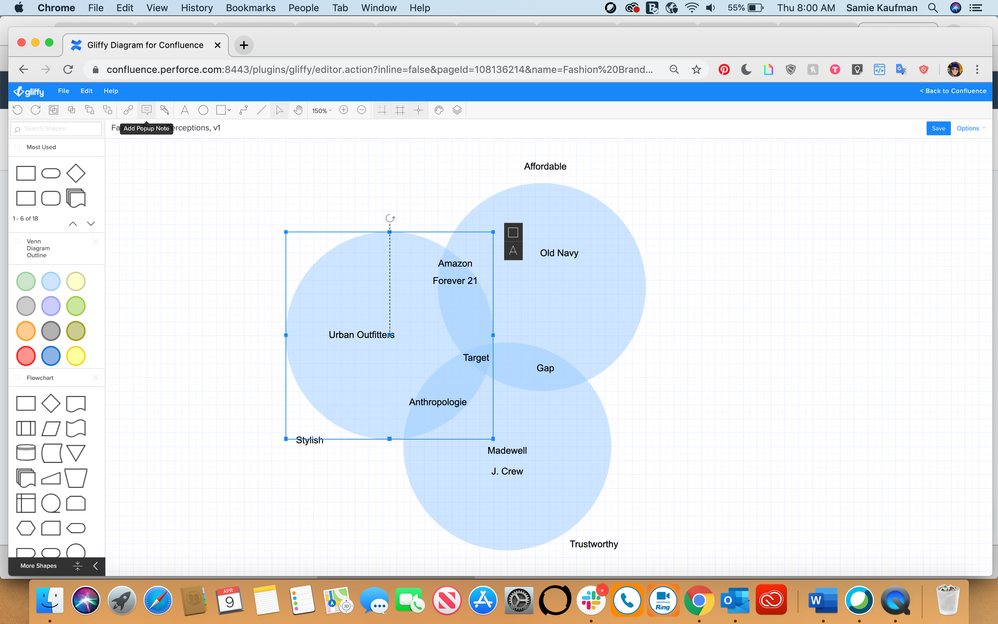Open Safari from the Dock
Viewport: 998px width, 624px height.
point(158,600)
